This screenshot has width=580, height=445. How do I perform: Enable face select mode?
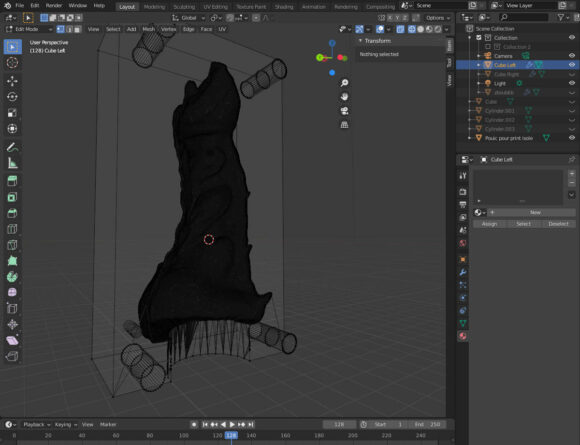(x=77, y=29)
